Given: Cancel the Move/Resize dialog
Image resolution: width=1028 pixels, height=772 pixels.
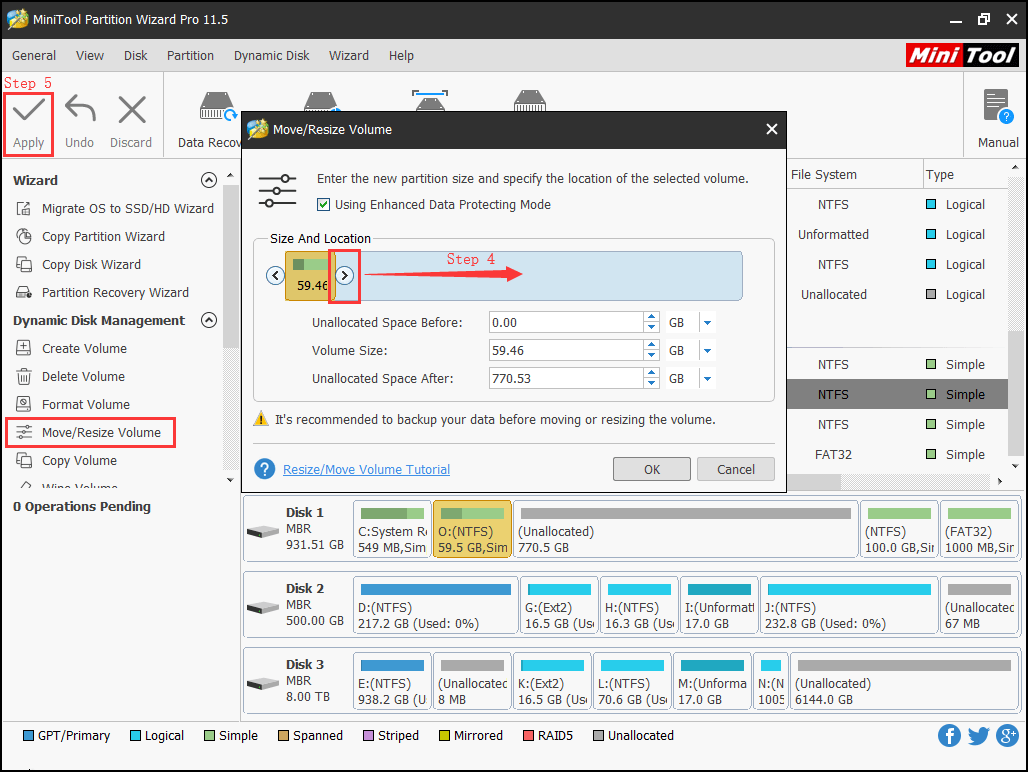Looking at the screenshot, I should pyautogui.click(x=736, y=469).
